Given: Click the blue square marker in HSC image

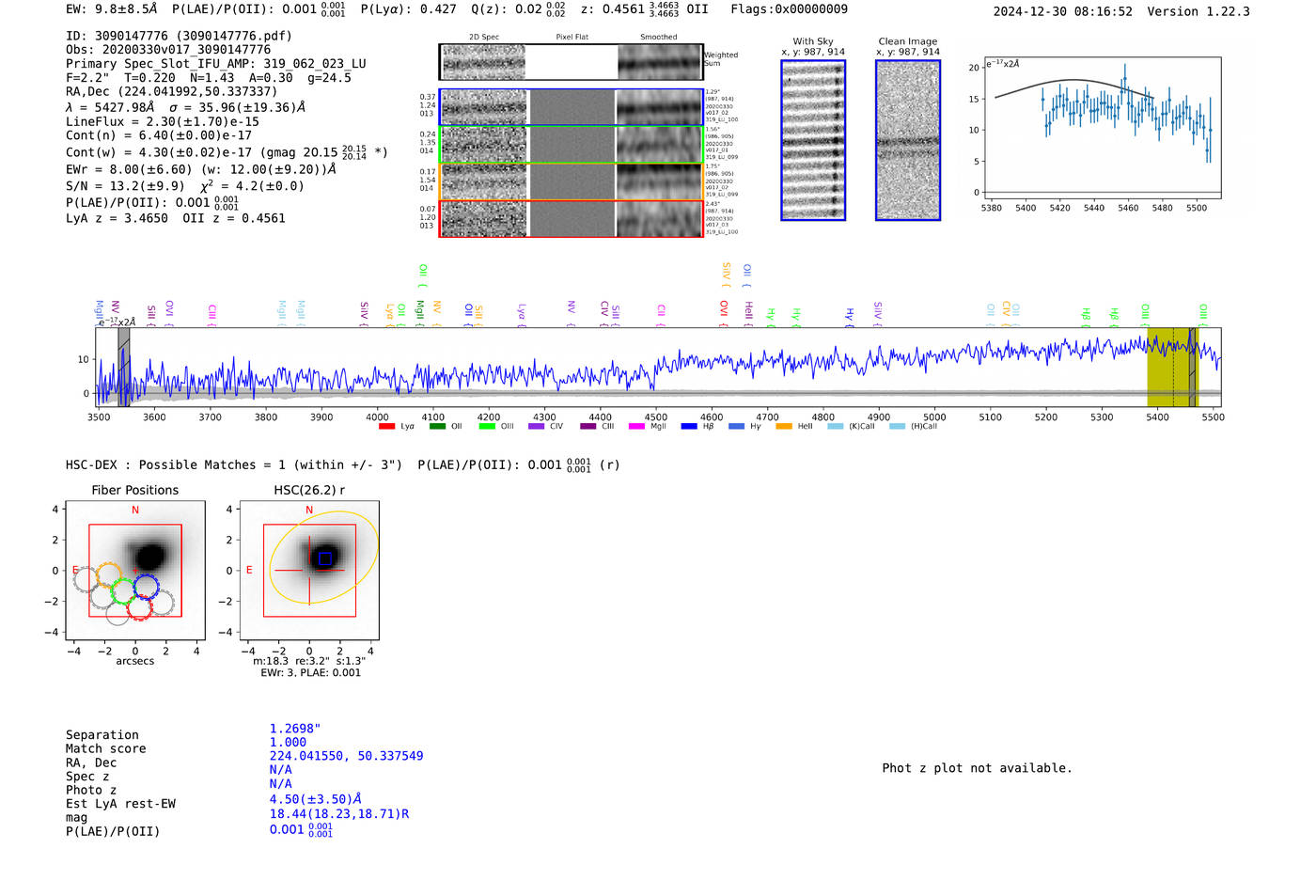Looking at the screenshot, I should pyautogui.click(x=325, y=558).
